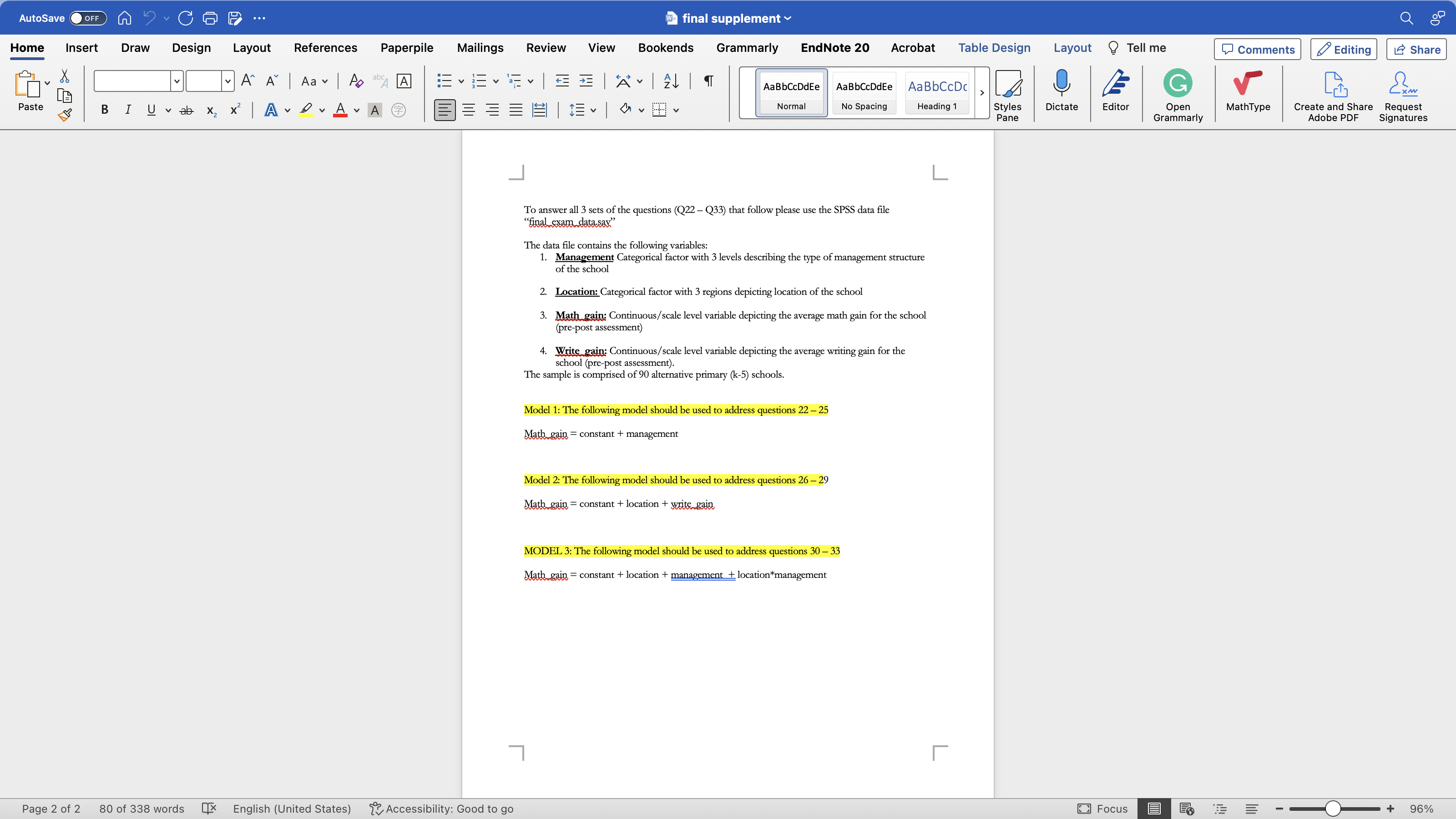Adjust the zoom slider handle

(x=1333, y=809)
